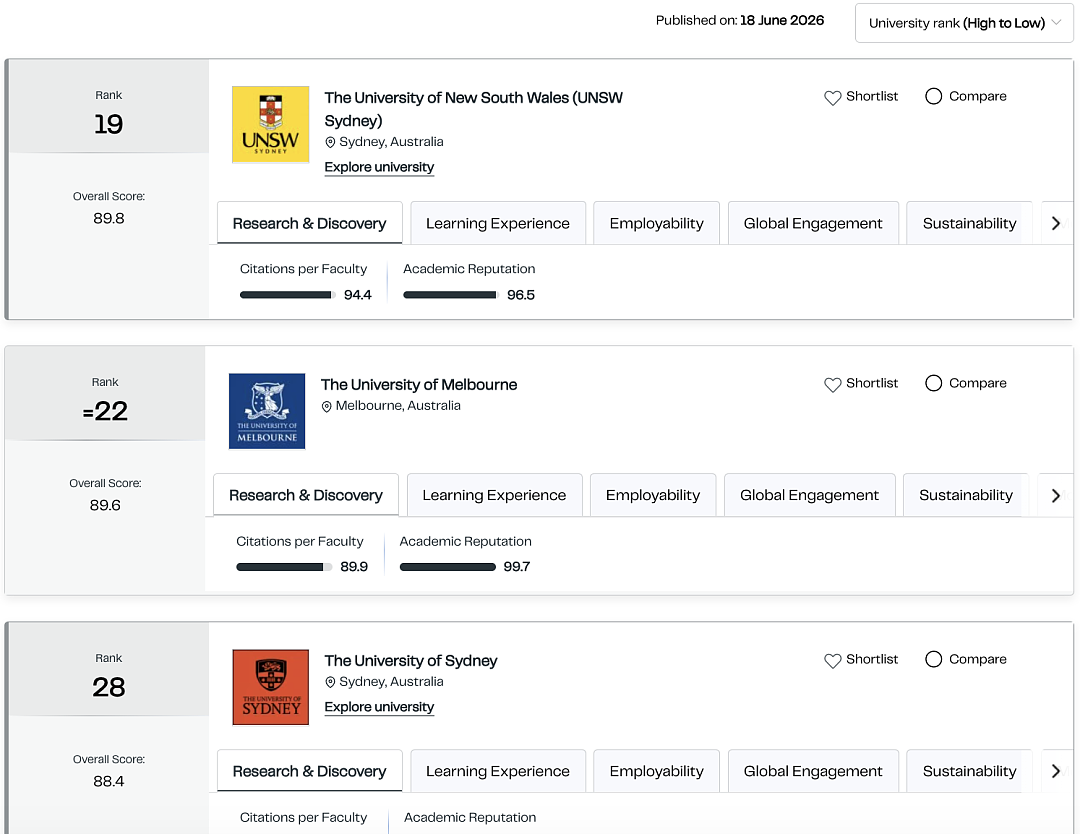Open University of Sydney's Sustainability tab
1080x834 pixels.
969,771
